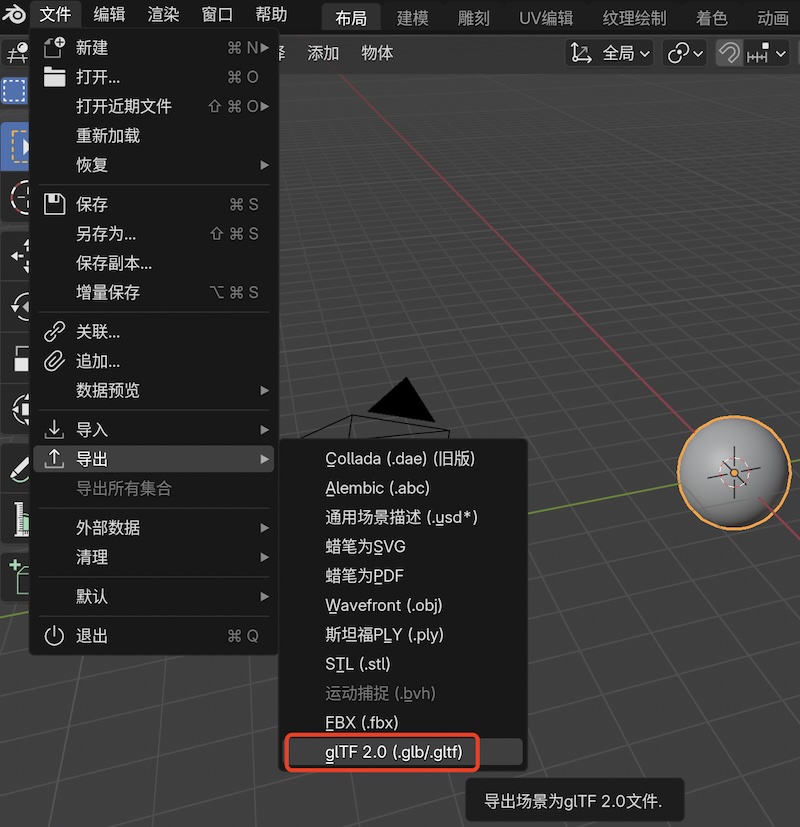Screen dimensions: 800x827
Task: Open the 物体 menu in viewport header
Action: click(x=377, y=53)
